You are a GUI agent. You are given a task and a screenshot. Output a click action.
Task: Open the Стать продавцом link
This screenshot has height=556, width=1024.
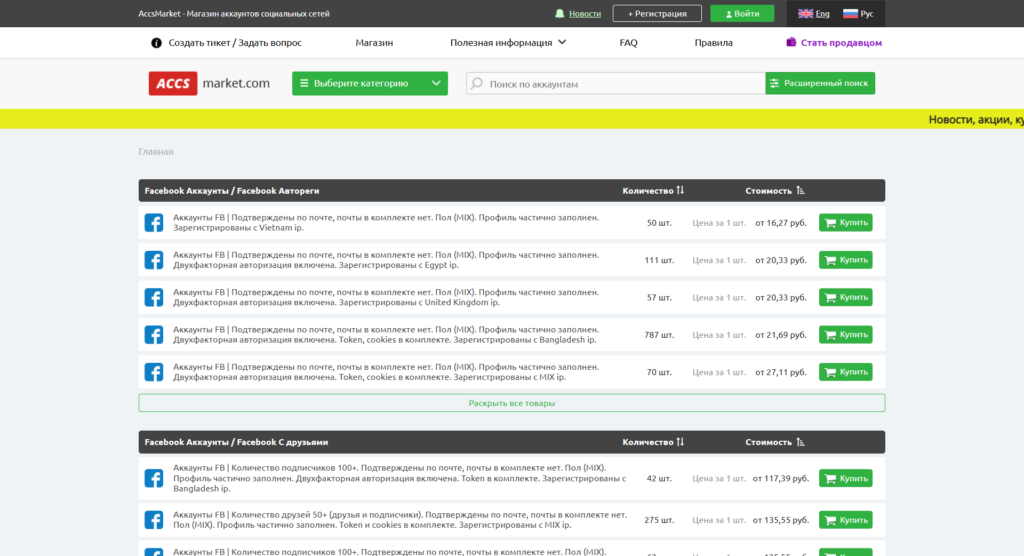(841, 42)
